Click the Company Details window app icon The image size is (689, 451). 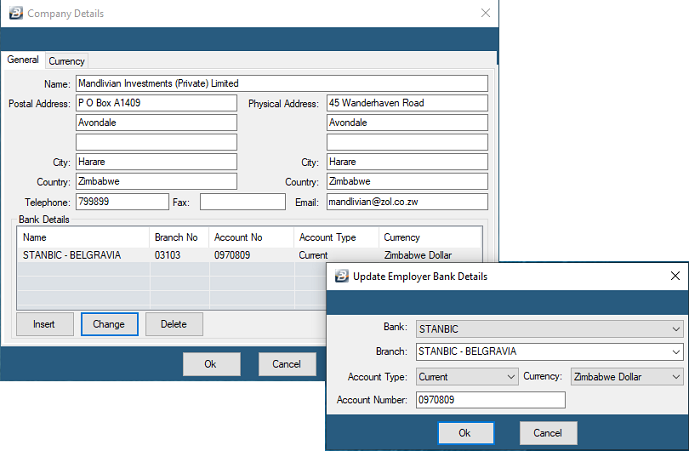[16, 13]
